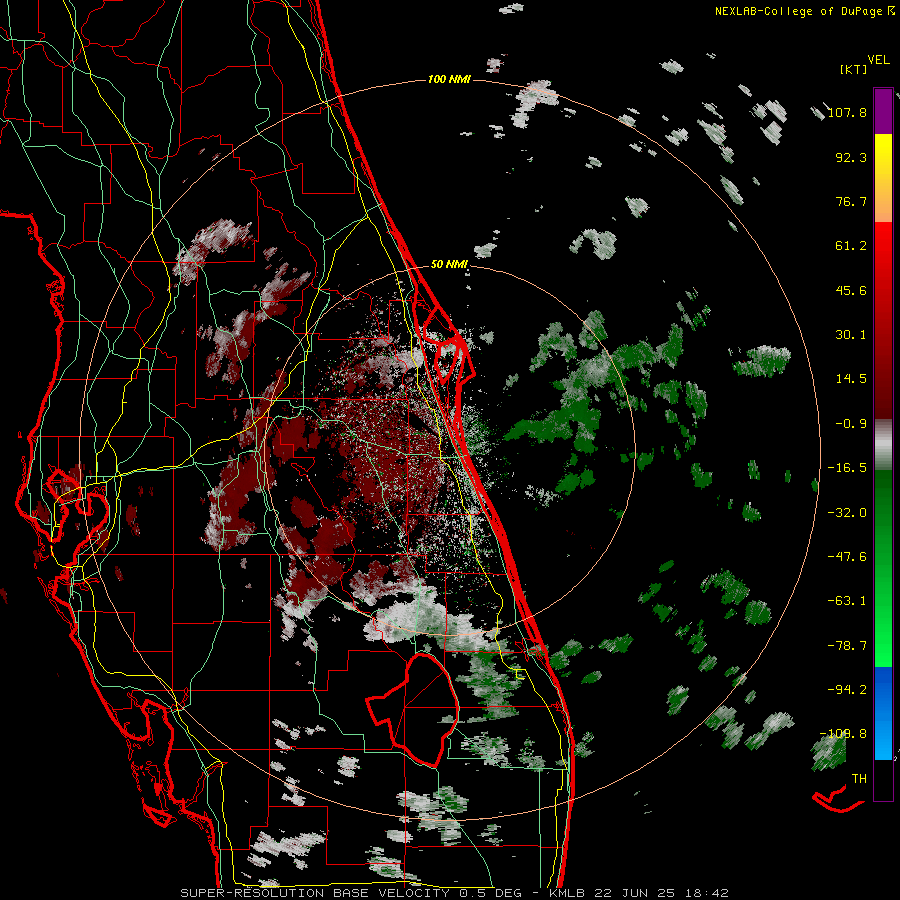Pick the blue segment of velocity color bar
Viewport: 900px width, 900px height.
coord(883,713)
